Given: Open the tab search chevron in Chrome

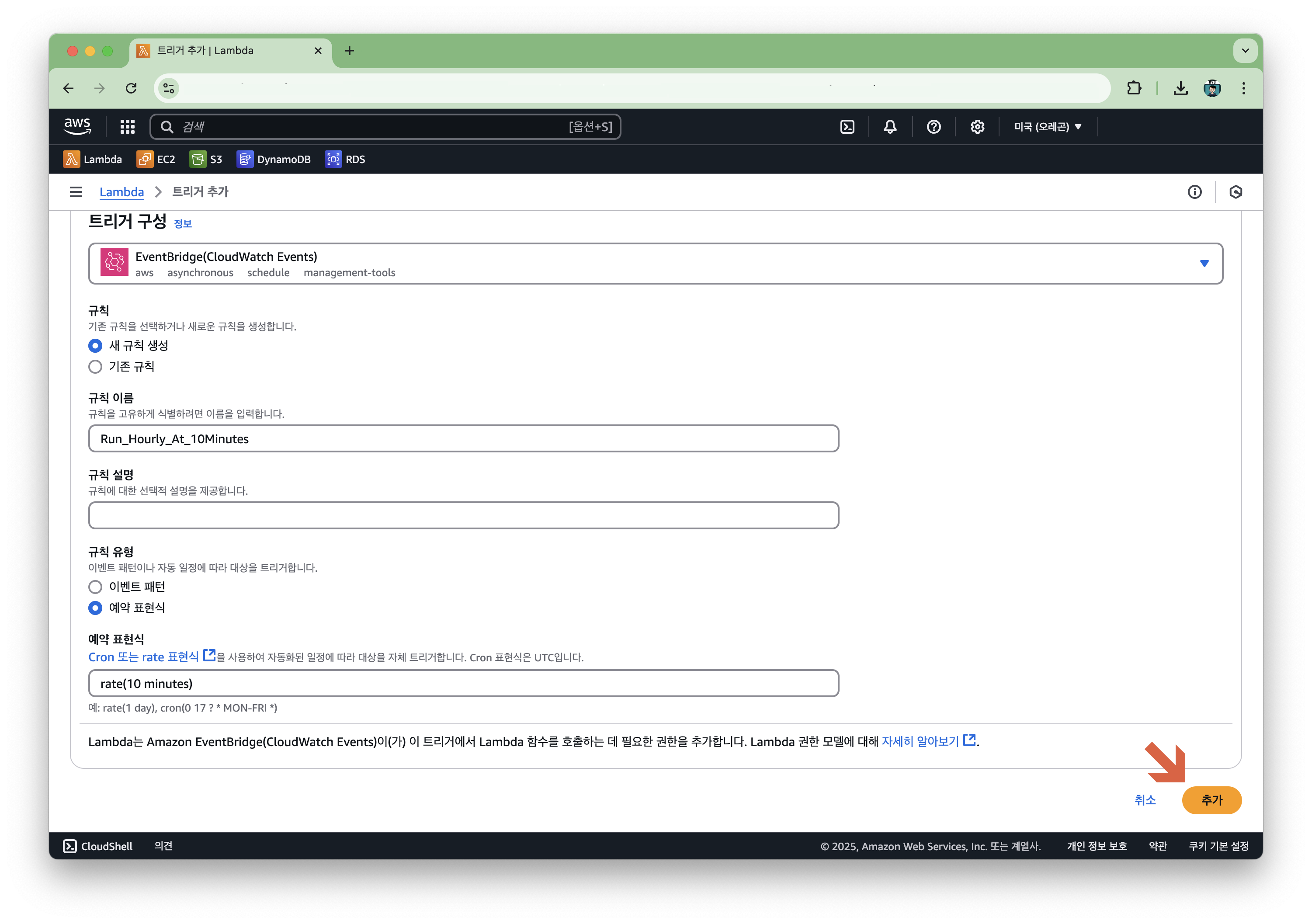Looking at the screenshot, I should [1245, 51].
